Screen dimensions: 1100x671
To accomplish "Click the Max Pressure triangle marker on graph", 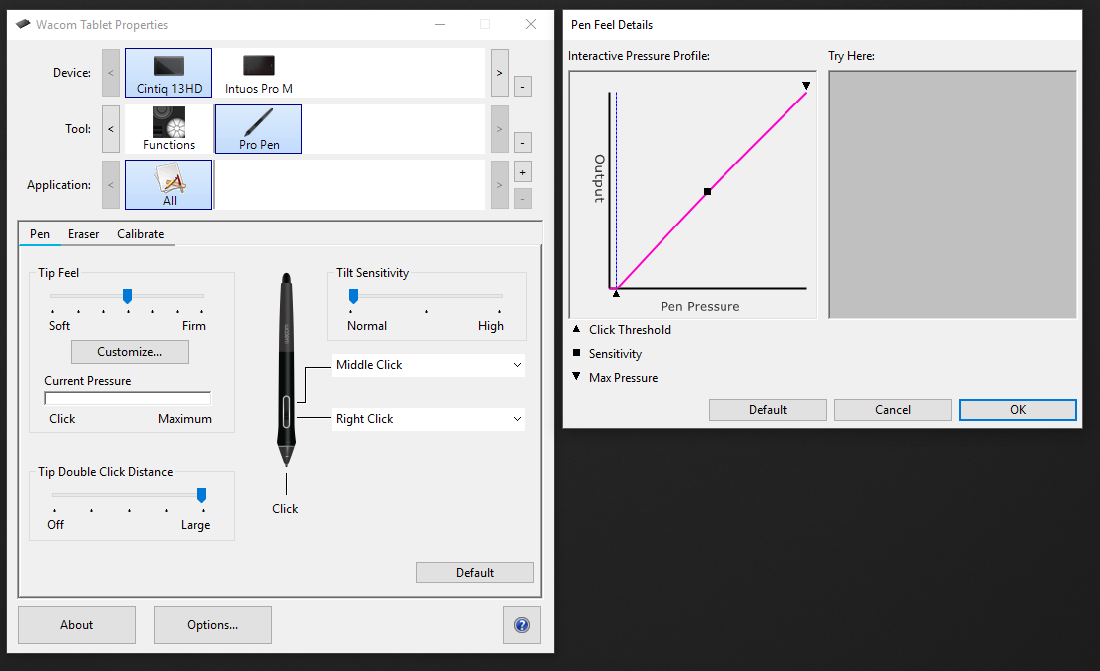I will click(806, 86).
